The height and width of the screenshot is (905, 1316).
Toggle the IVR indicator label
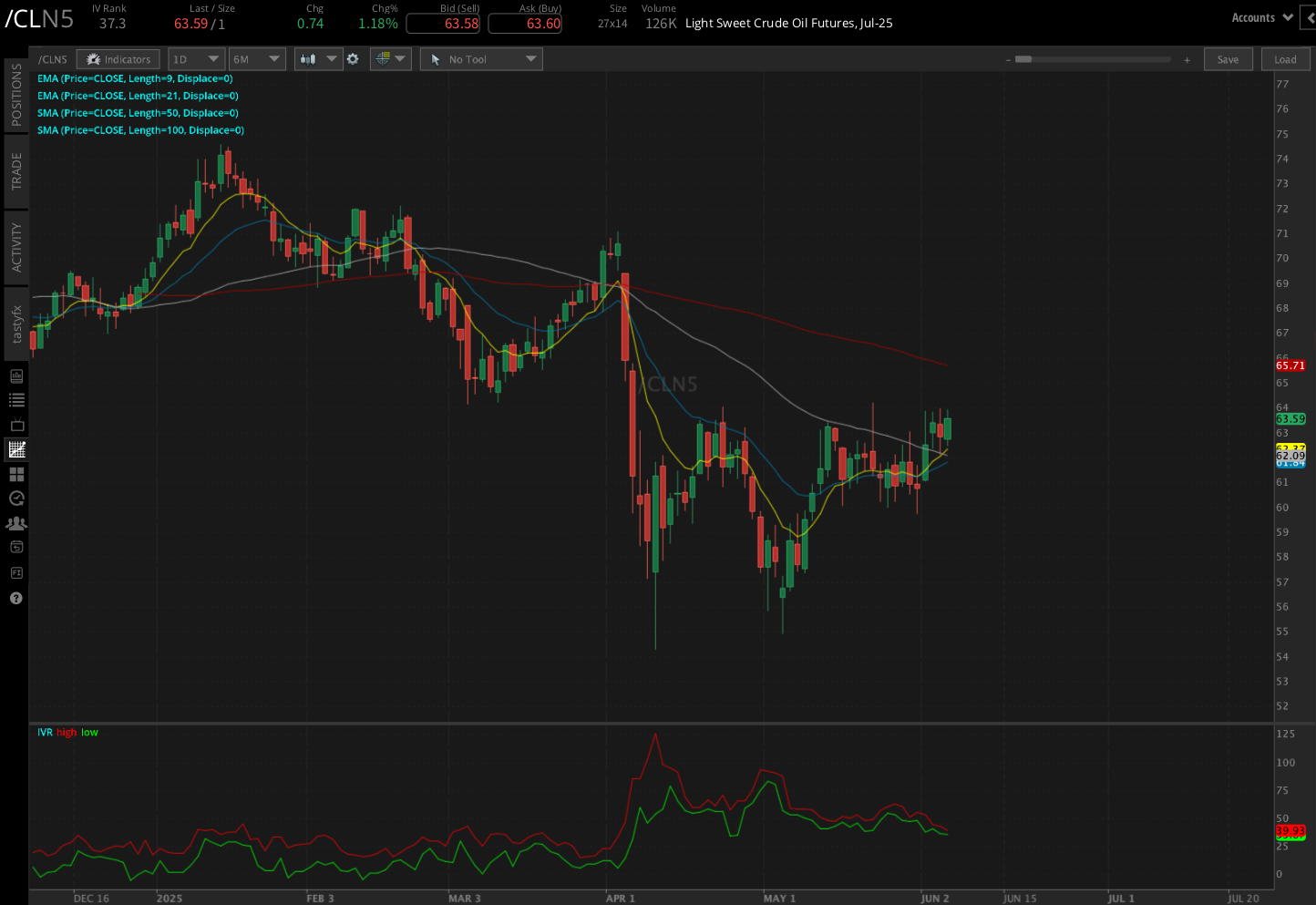[43, 732]
